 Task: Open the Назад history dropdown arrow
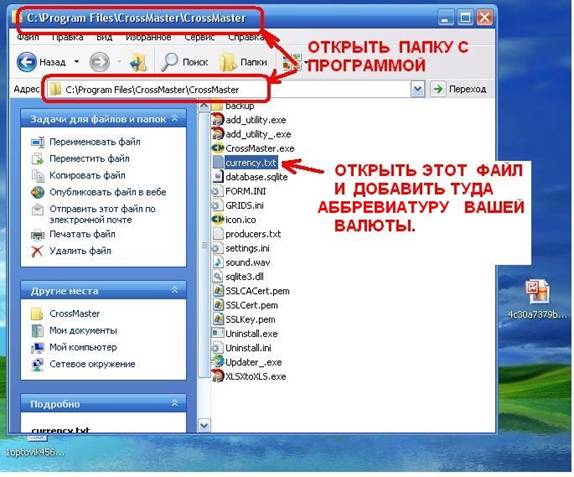click(x=77, y=62)
